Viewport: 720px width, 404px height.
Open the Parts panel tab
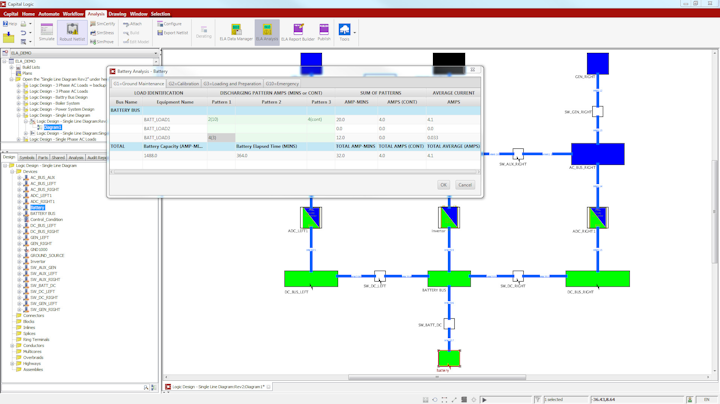43,157
